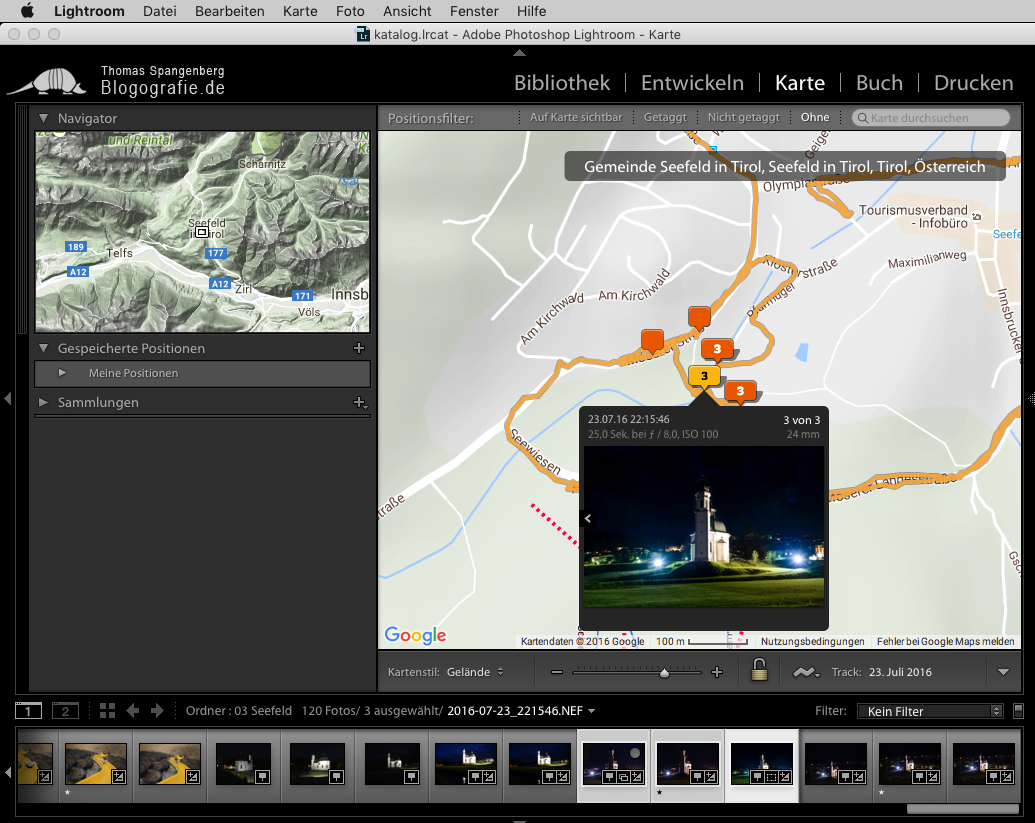Open second window display button 2
Viewport: 1035px width, 823px height.
point(65,711)
